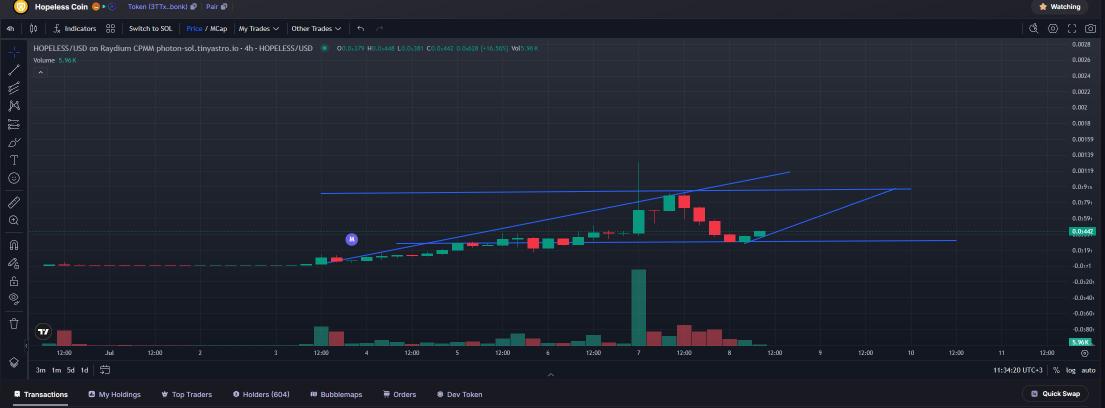Expand the My Trades dropdown
The height and width of the screenshot is (408, 1105).
259,29
